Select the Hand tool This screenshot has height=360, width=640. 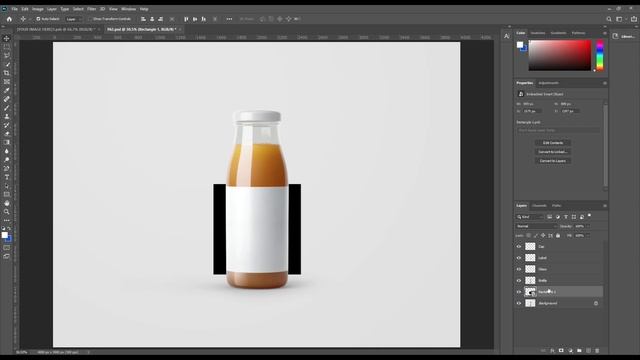(7, 203)
